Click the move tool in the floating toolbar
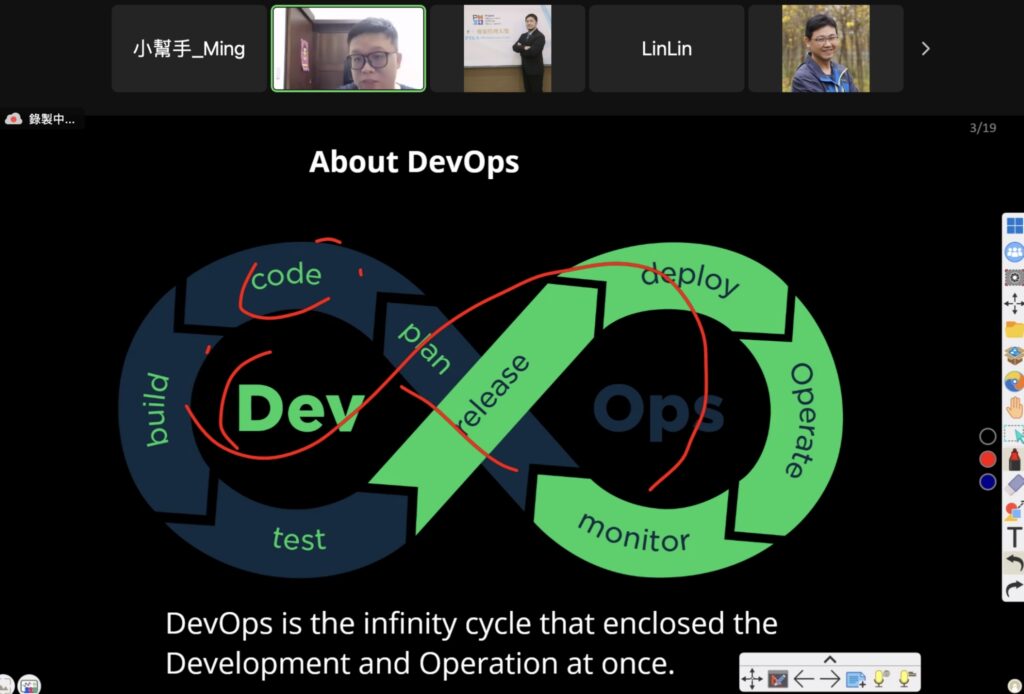The height and width of the screenshot is (694, 1024). 752,679
